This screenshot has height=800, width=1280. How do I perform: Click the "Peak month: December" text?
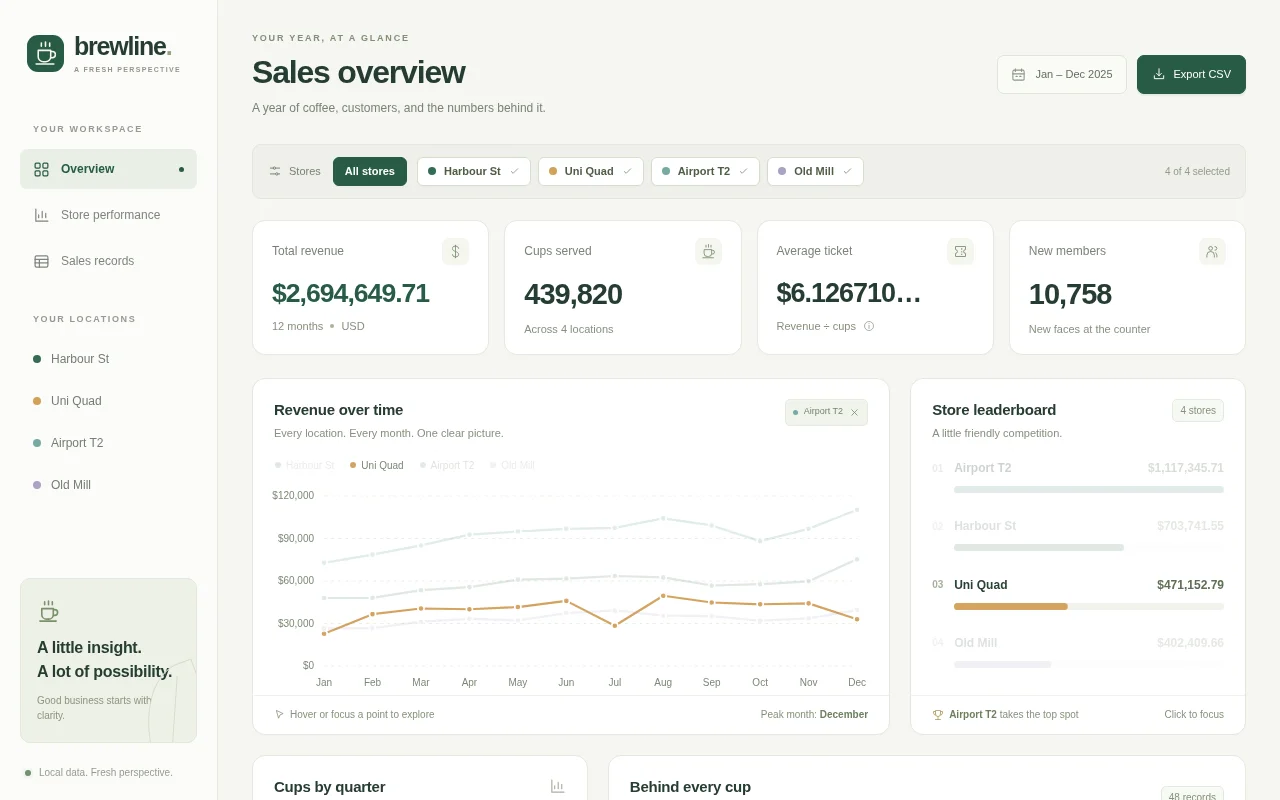click(x=814, y=715)
